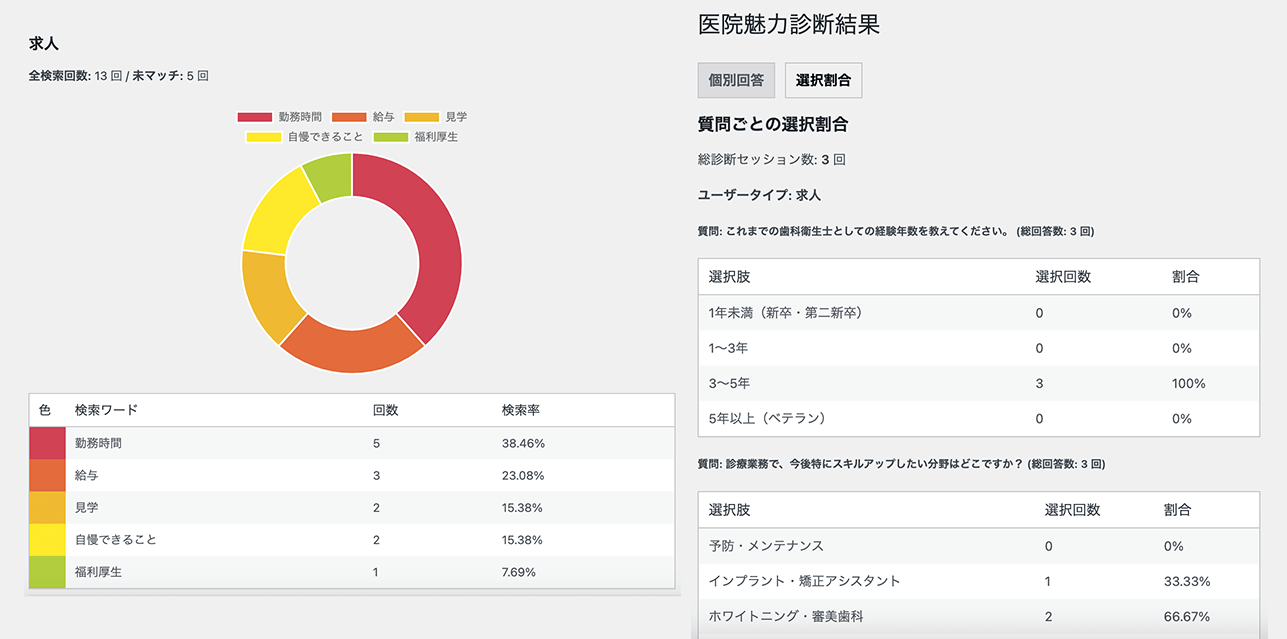Viewport: 1287px width, 639px height.
Task: Click the green 福利厚生 donut segment
Action: [329, 177]
